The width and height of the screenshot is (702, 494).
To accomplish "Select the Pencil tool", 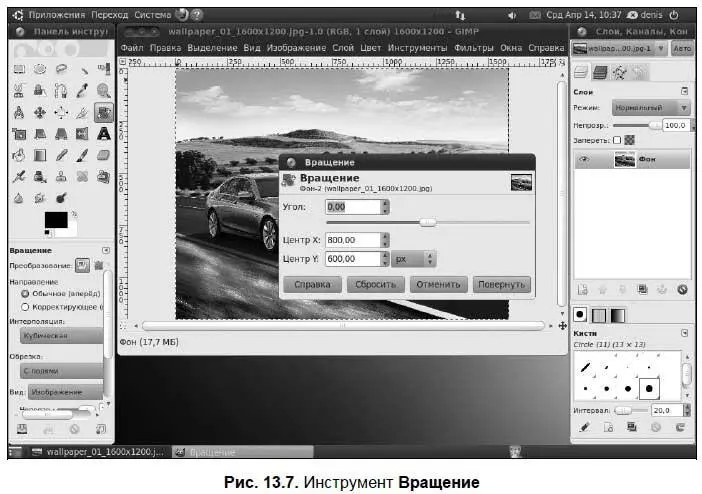I will coord(61,155).
